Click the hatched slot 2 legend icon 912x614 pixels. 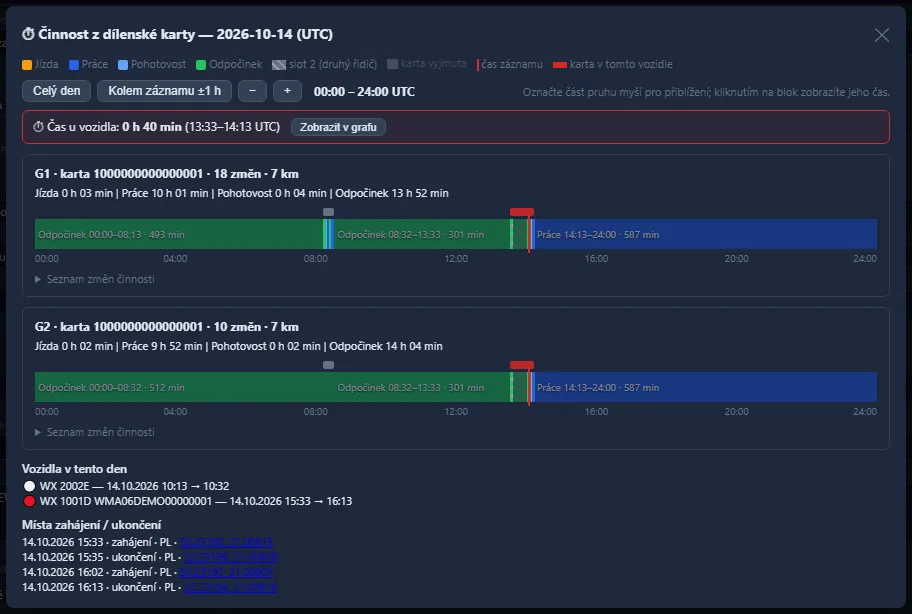[280, 65]
